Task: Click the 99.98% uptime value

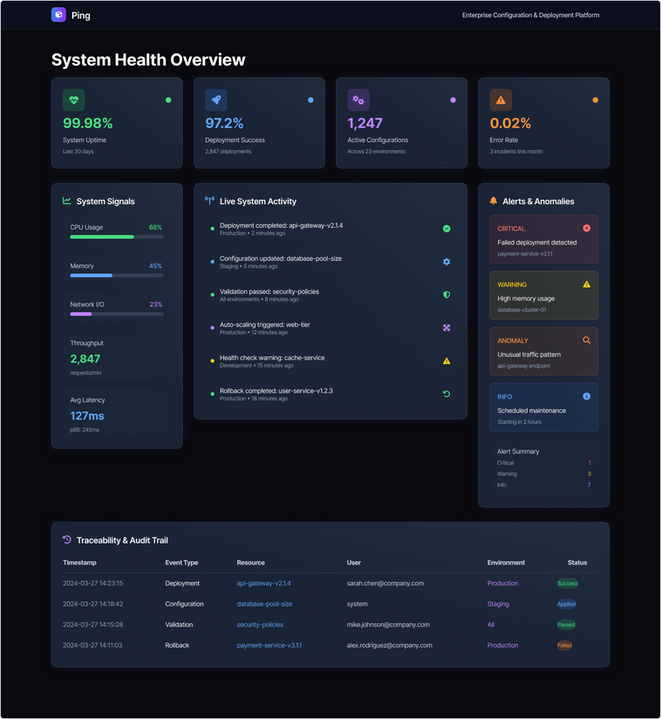Action: point(88,123)
